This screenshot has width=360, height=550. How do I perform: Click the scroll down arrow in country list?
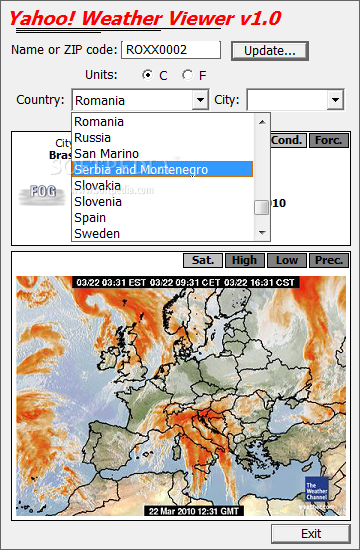click(x=262, y=233)
